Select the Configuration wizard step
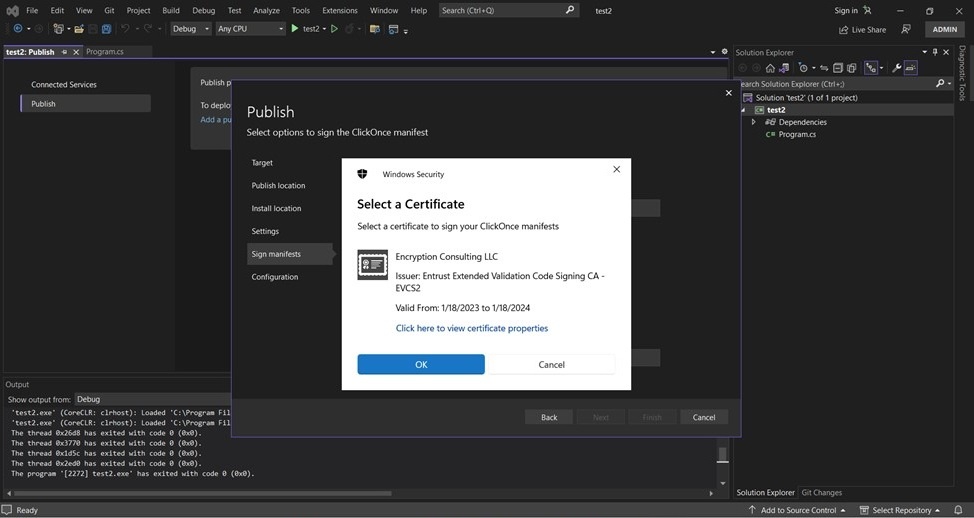 275,277
